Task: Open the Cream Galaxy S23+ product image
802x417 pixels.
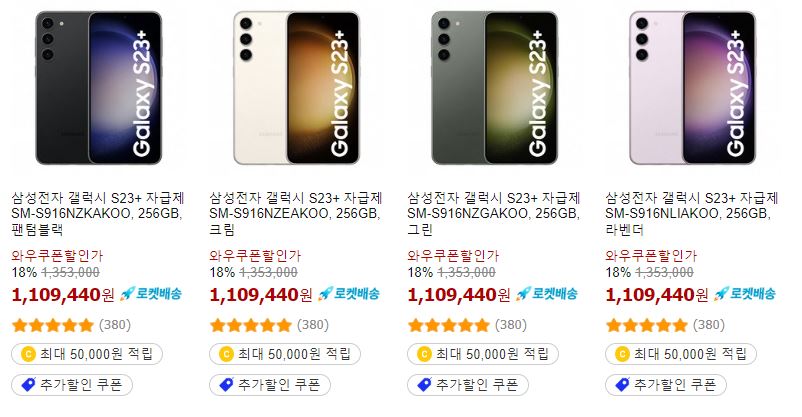Action: pyautogui.click(x=297, y=88)
